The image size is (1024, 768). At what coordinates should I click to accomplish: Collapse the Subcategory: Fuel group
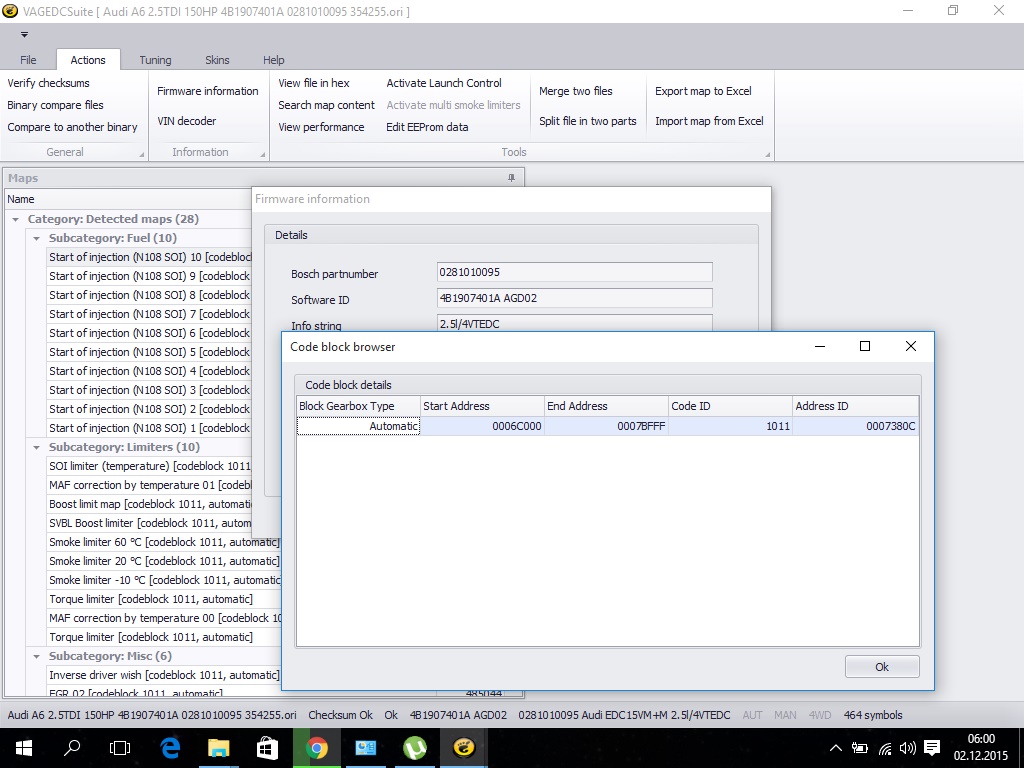point(37,238)
